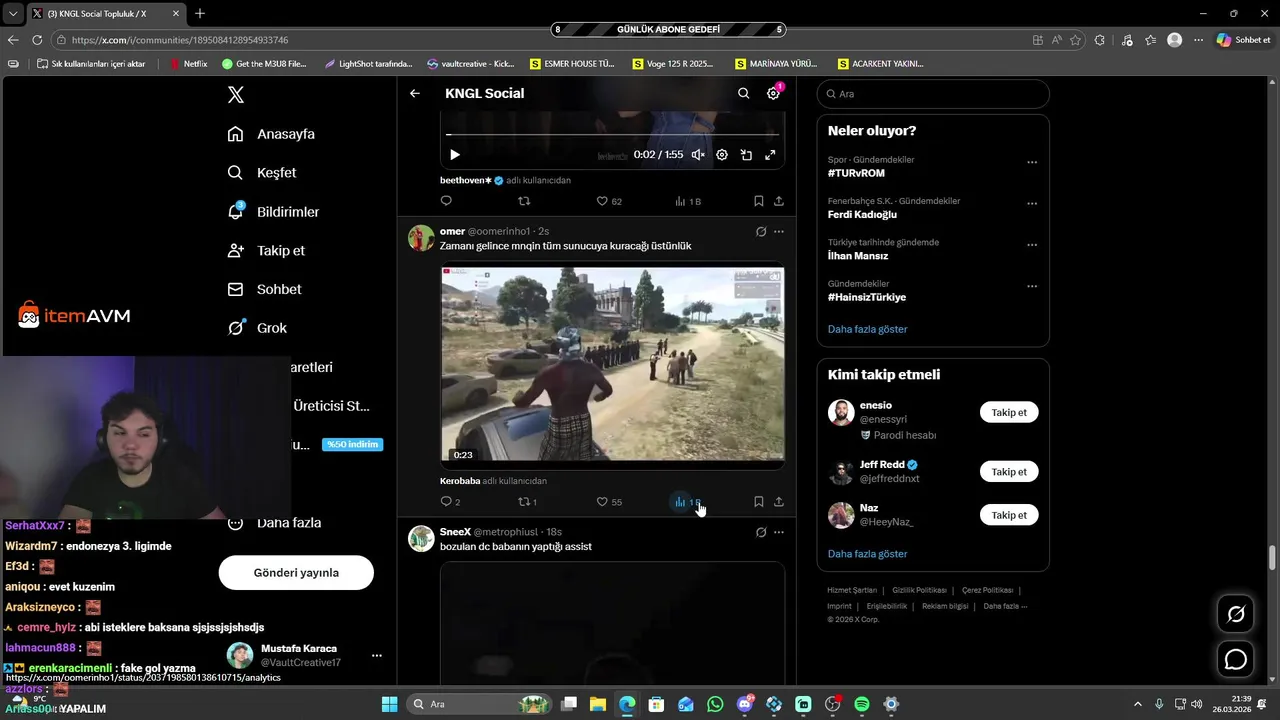The image size is (1280, 720).
Task: Open community settings gear icon
Action: pos(773,93)
